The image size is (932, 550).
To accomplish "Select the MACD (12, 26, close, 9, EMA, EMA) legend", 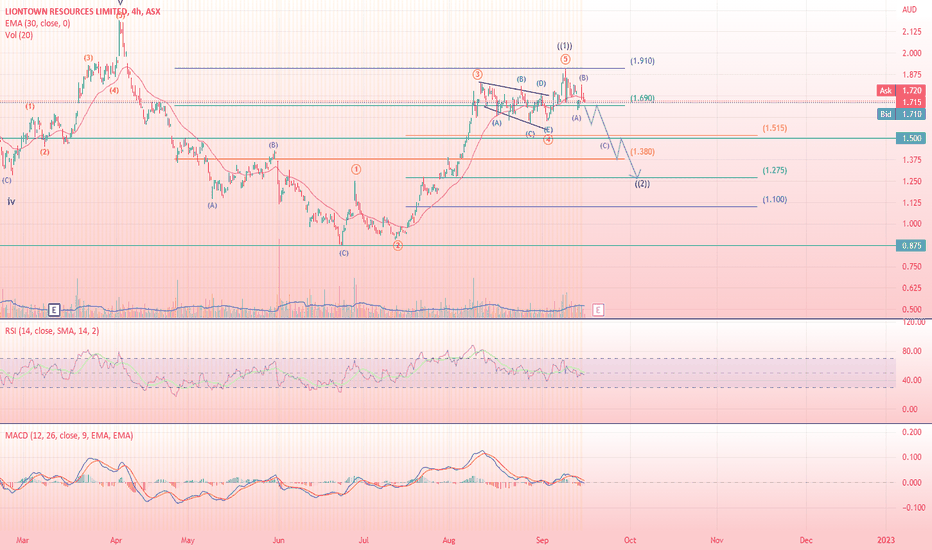I will (x=69, y=435).
